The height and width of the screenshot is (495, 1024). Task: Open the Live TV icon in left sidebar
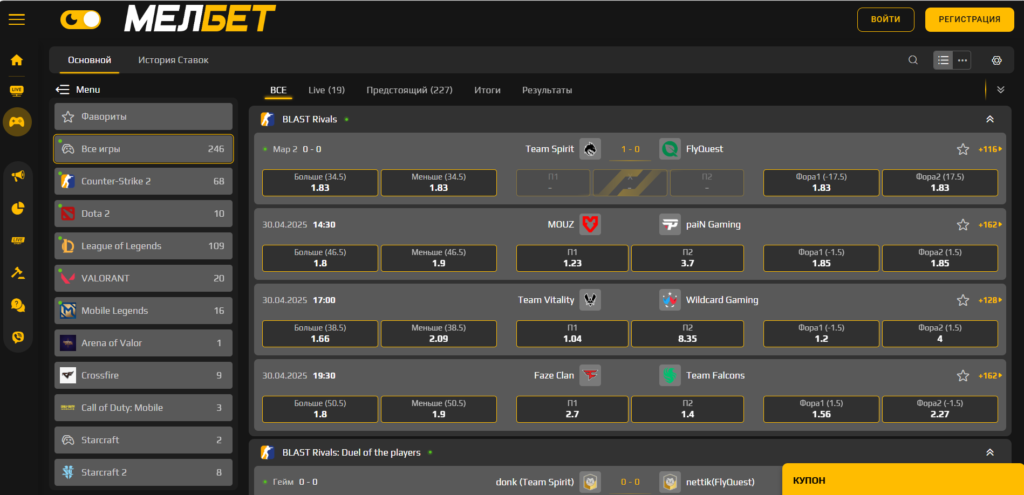click(x=17, y=91)
